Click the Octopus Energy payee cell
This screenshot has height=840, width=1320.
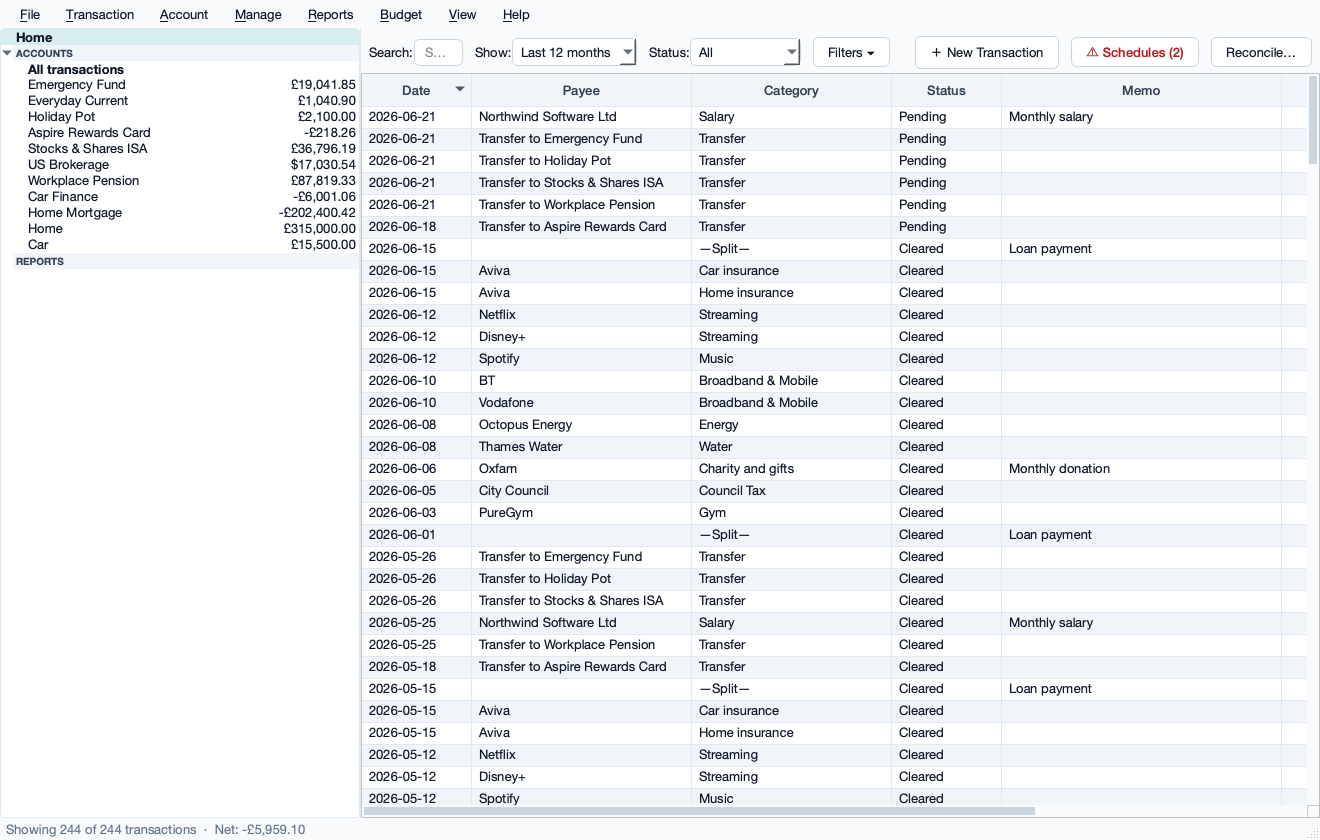[x=581, y=425]
